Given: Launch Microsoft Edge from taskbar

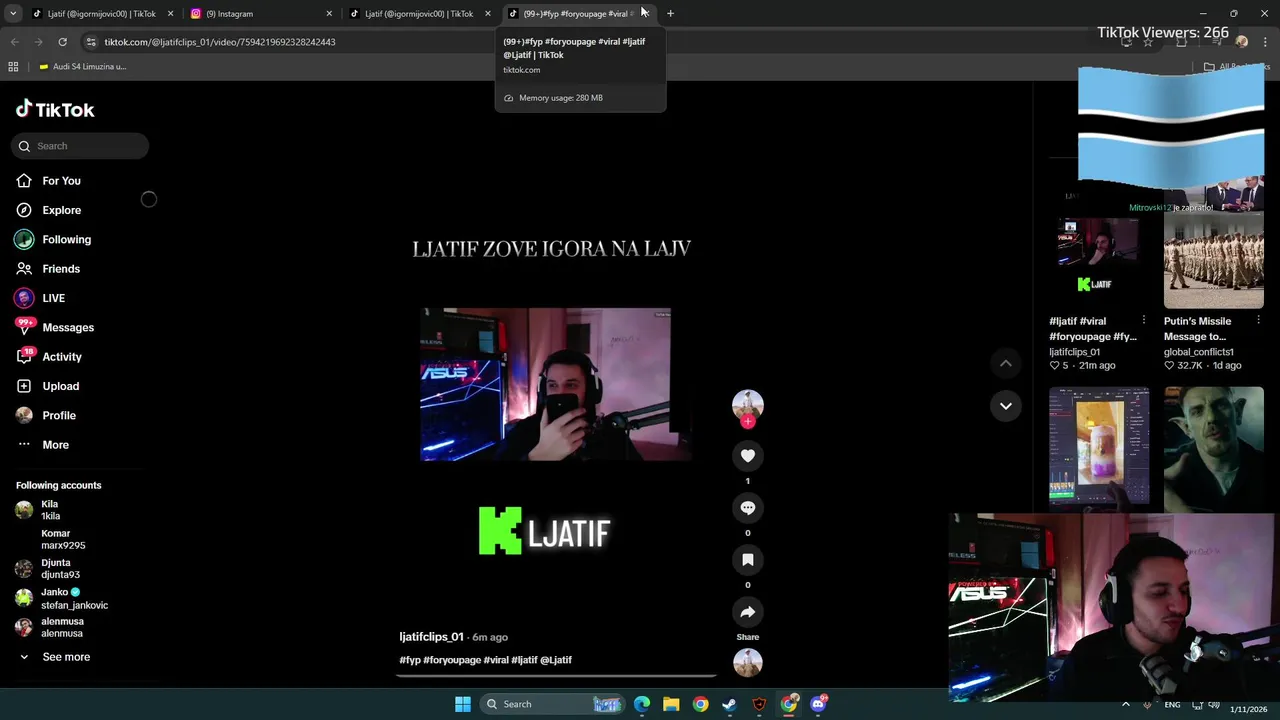Looking at the screenshot, I should click(642, 704).
